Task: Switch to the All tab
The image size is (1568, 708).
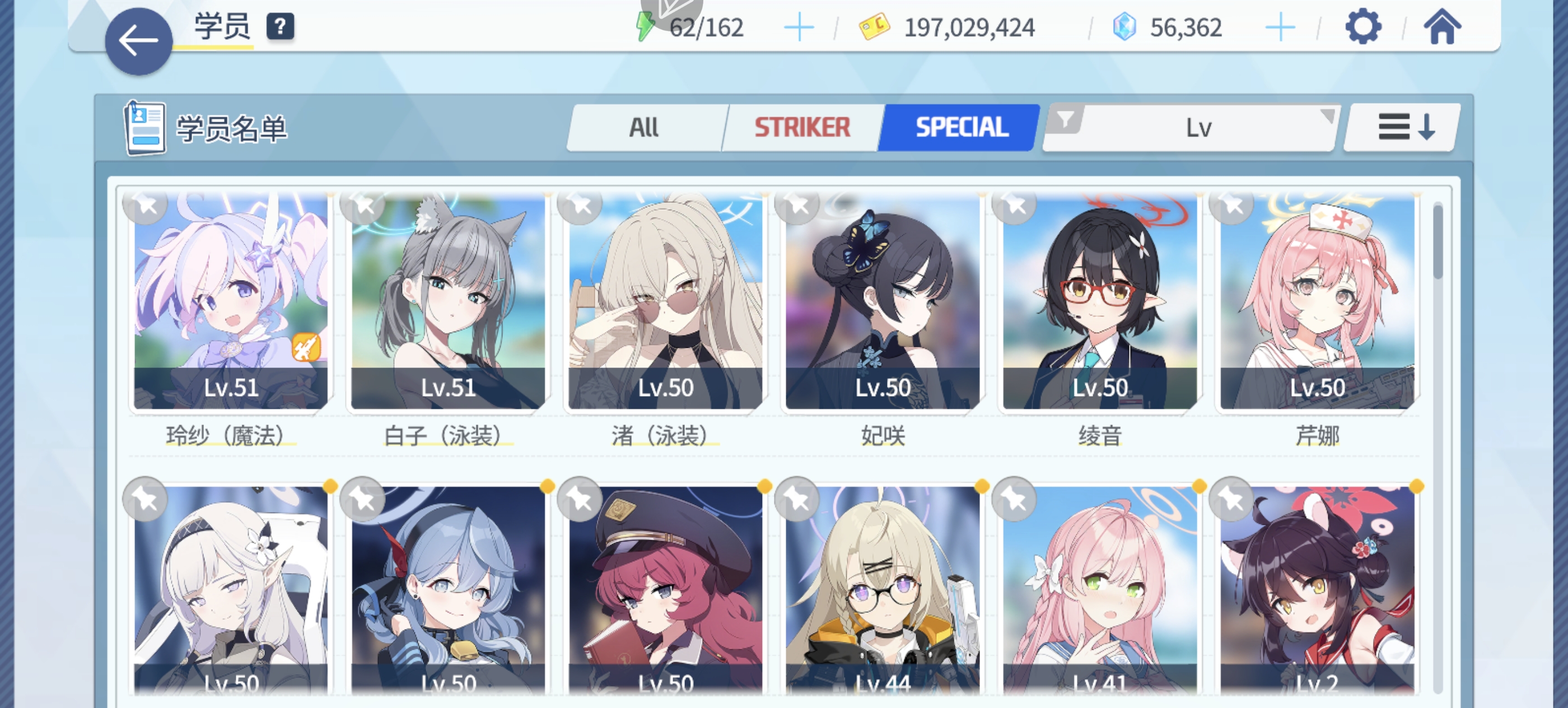Action: 645,127
